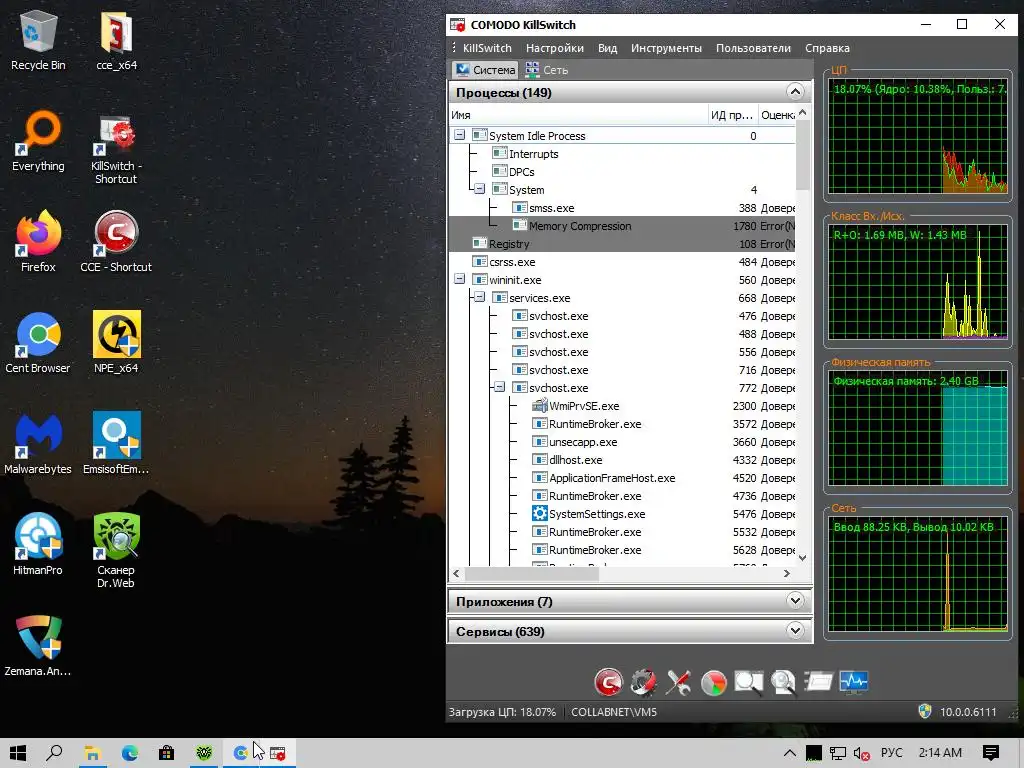Sort by the Оценка column header
The height and width of the screenshot is (768, 1024).
coord(776,115)
